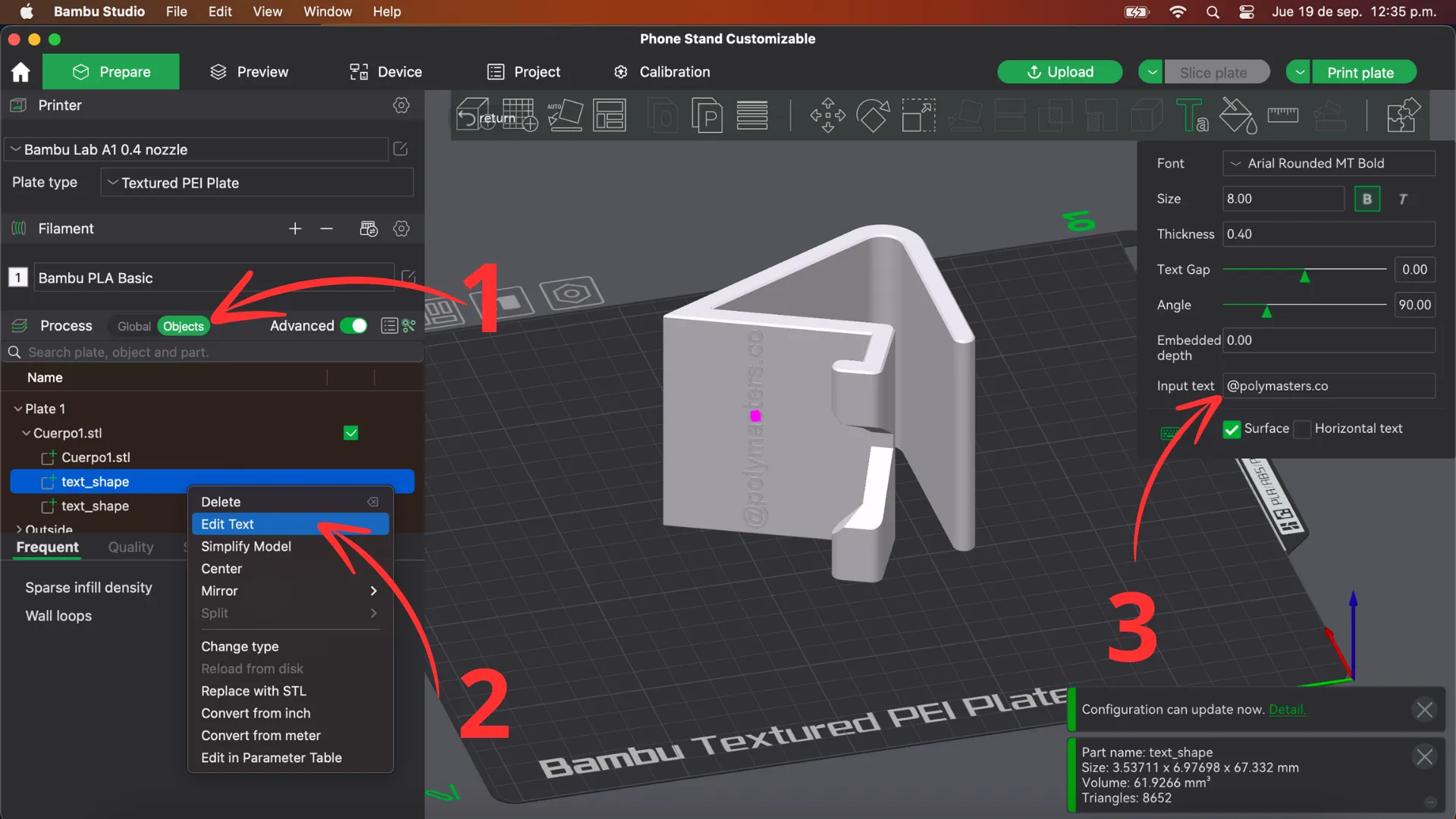Click the AMS filament sync icon
Viewport: 1456px width, 819px height.
point(369,228)
